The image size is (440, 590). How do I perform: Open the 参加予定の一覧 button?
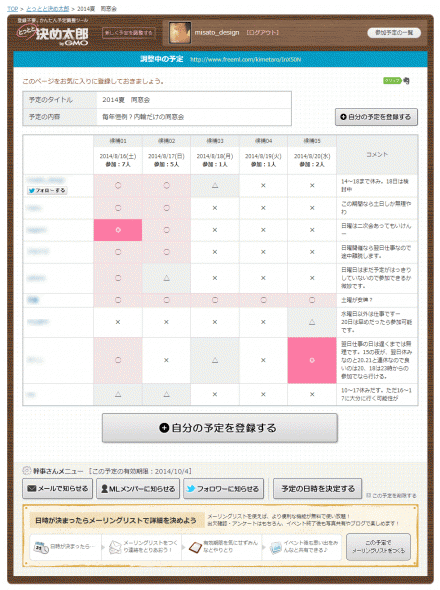[394, 33]
